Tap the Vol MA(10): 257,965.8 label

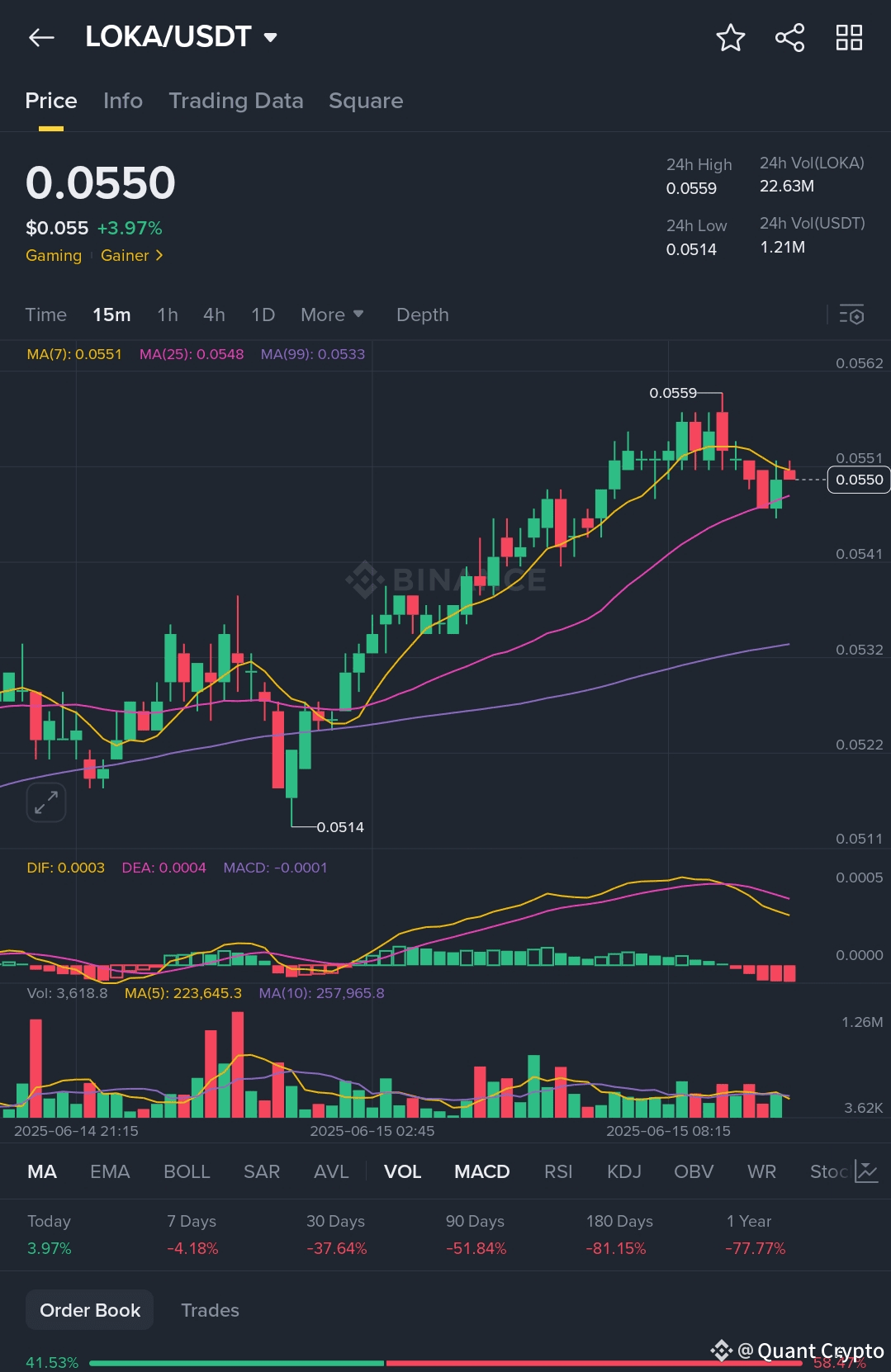coord(322,993)
